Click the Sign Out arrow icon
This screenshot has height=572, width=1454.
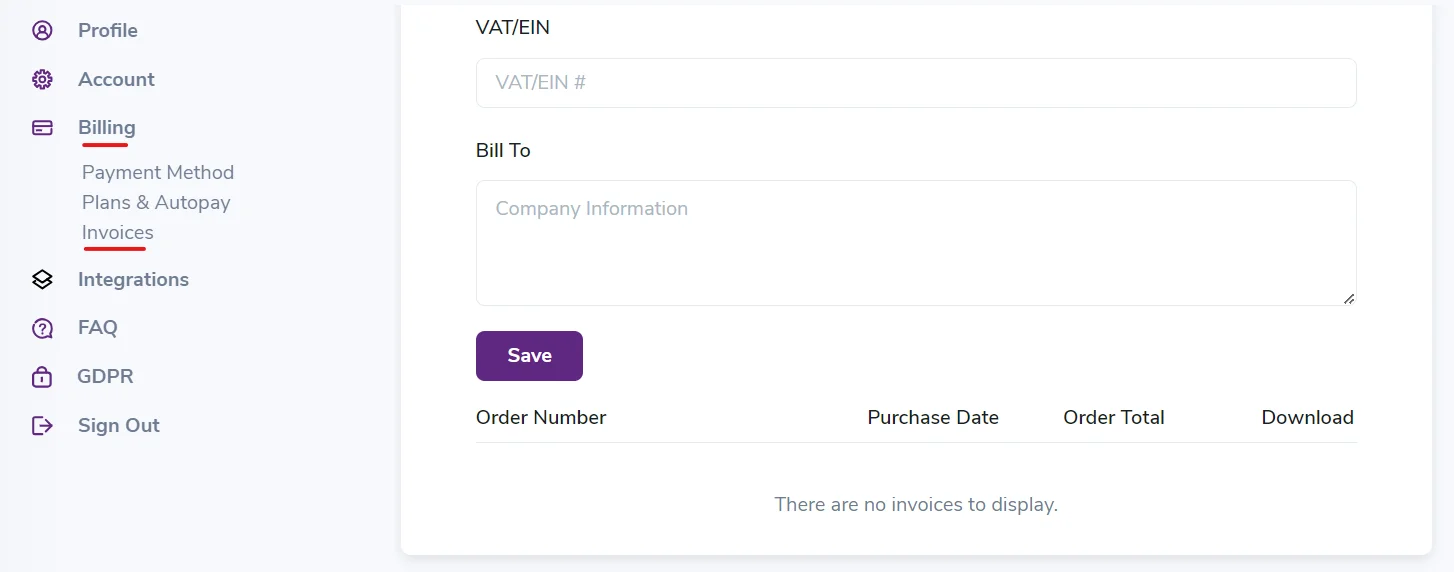click(x=42, y=425)
